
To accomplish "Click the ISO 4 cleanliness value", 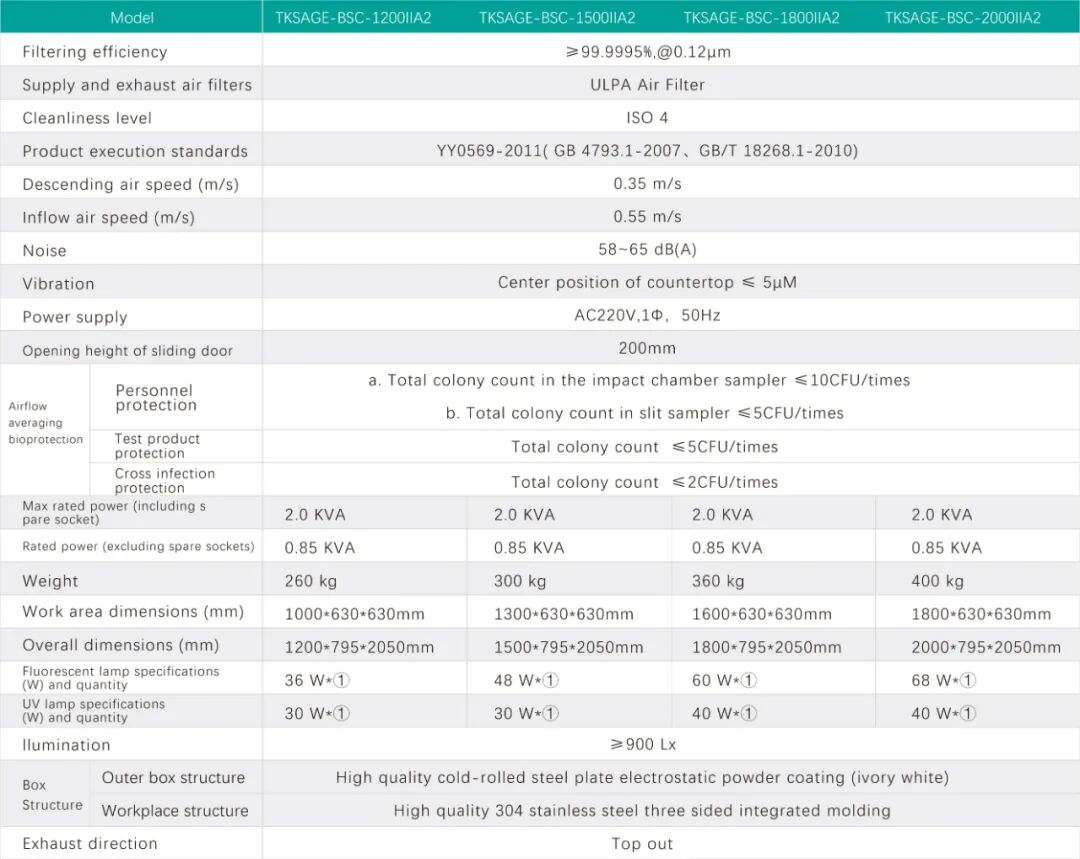I will (647, 118).
